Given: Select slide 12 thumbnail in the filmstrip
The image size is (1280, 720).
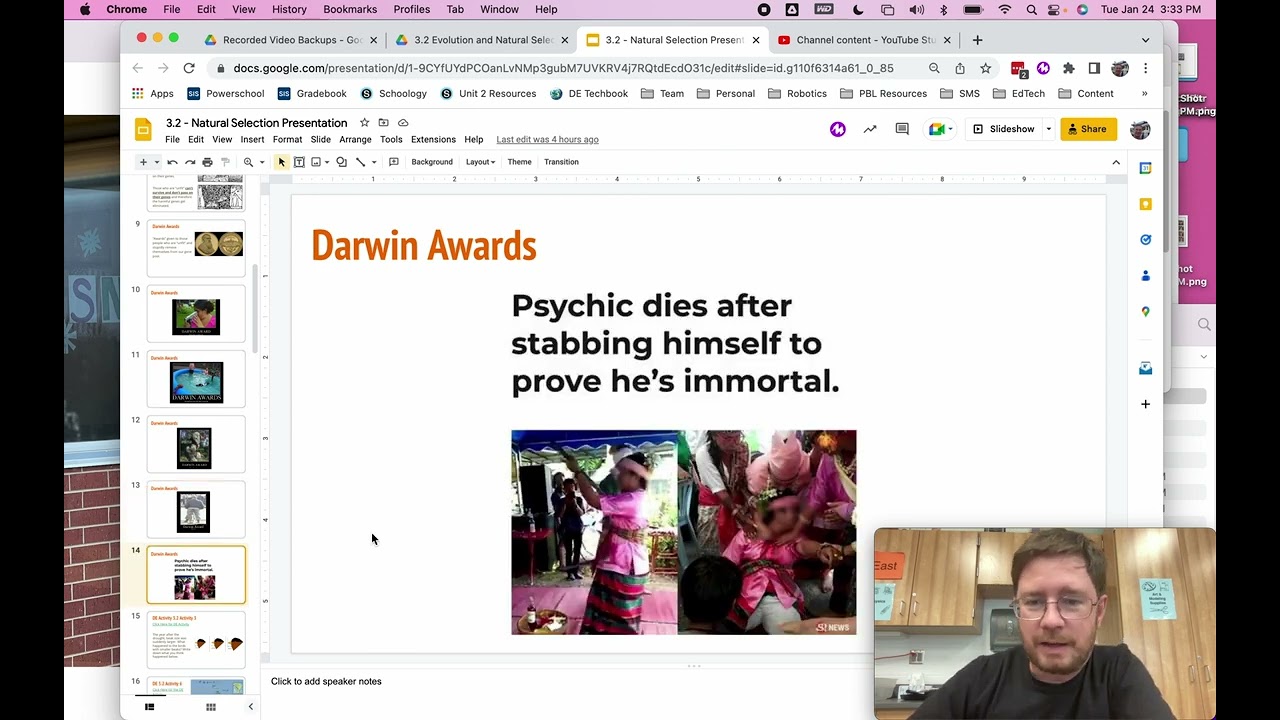Looking at the screenshot, I should (x=196, y=445).
